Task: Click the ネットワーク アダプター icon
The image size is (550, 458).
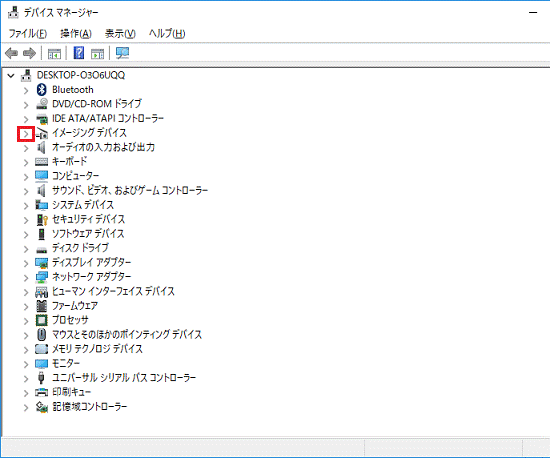Action: 42,277
